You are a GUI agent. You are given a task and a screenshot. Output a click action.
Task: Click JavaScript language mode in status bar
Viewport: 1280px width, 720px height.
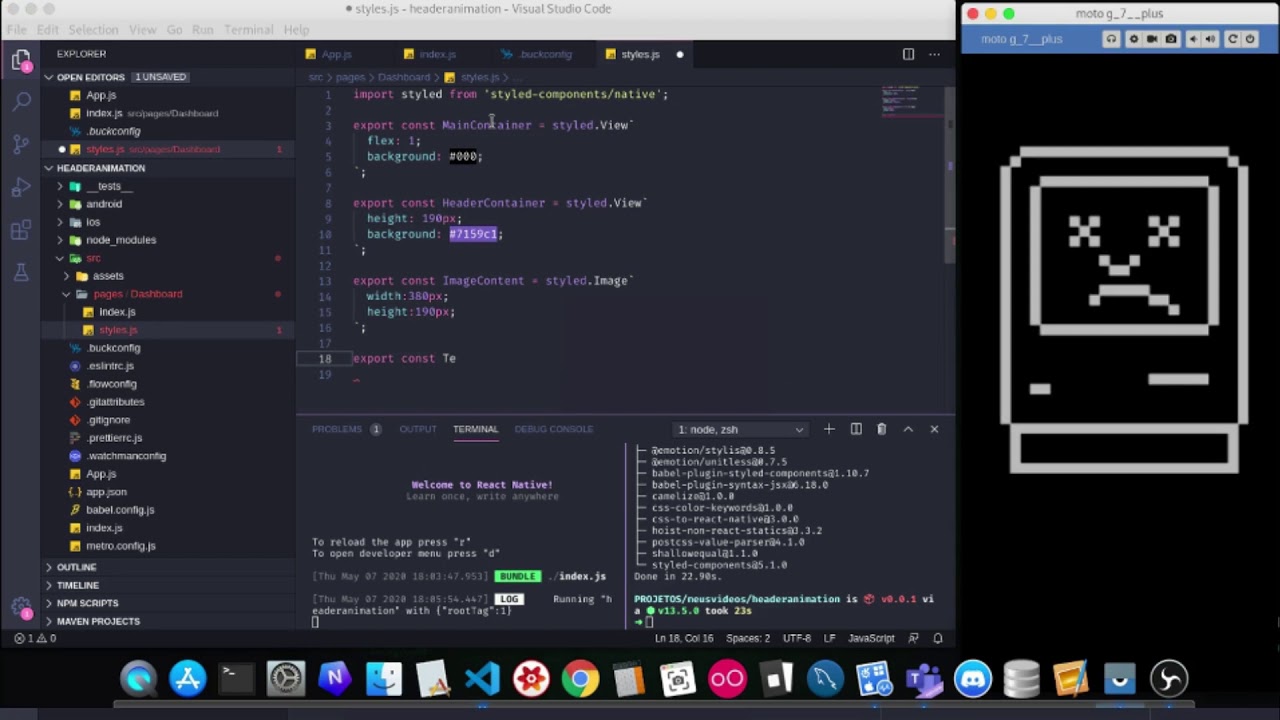click(871, 638)
